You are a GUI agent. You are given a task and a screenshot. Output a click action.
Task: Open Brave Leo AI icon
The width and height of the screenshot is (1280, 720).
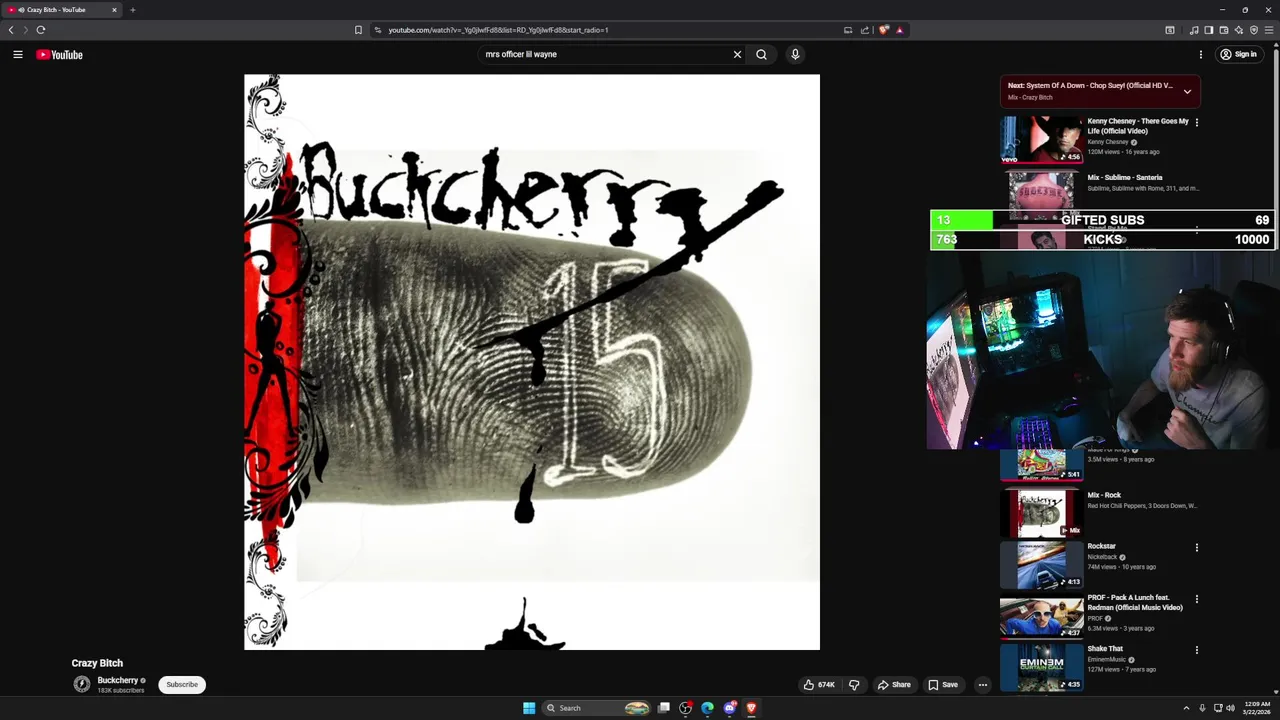pyautogui.click(x=1238, y=30)
